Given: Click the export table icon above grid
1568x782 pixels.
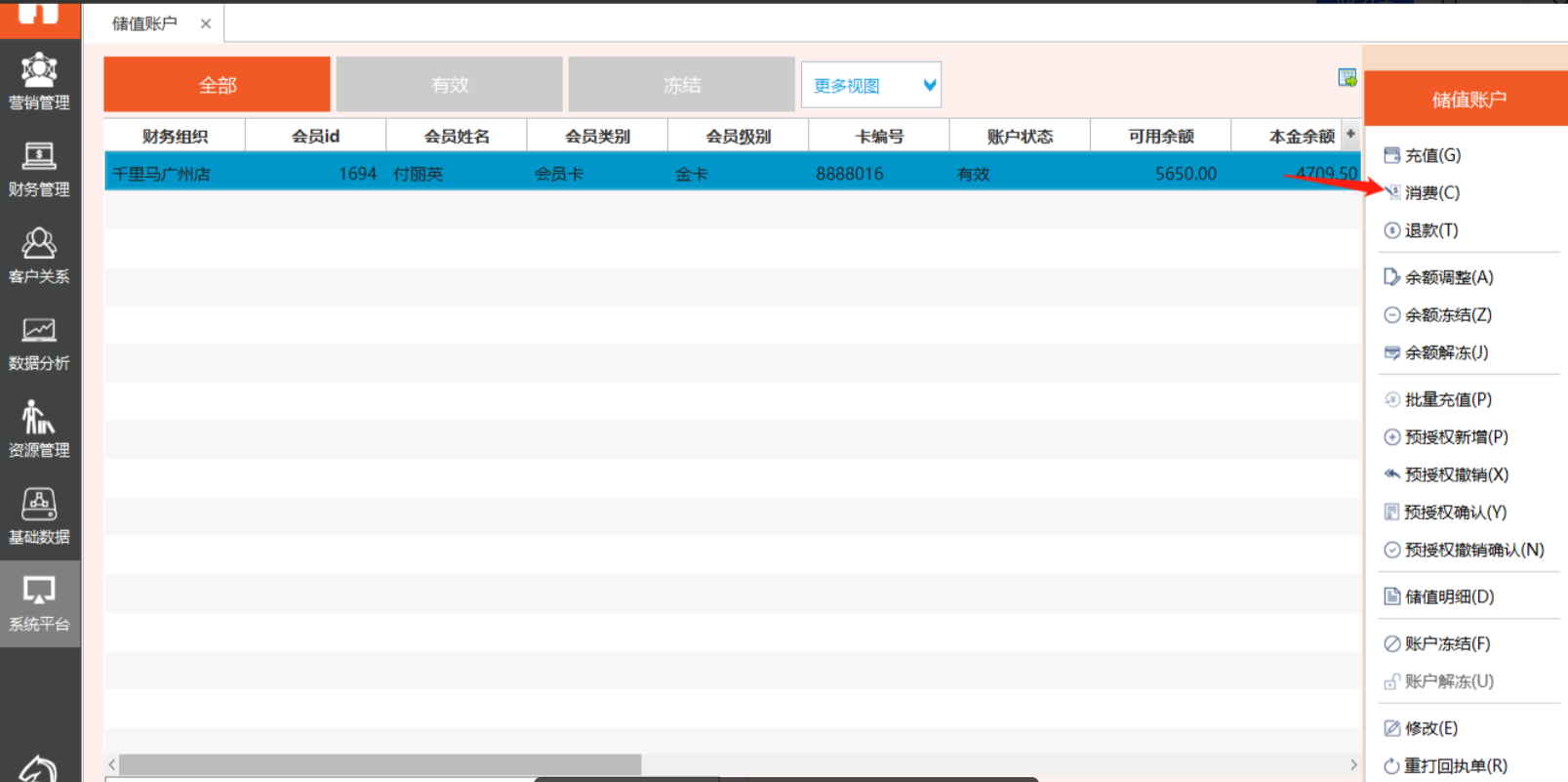Looking at the screenshot, I should (x=1347, y=78).
